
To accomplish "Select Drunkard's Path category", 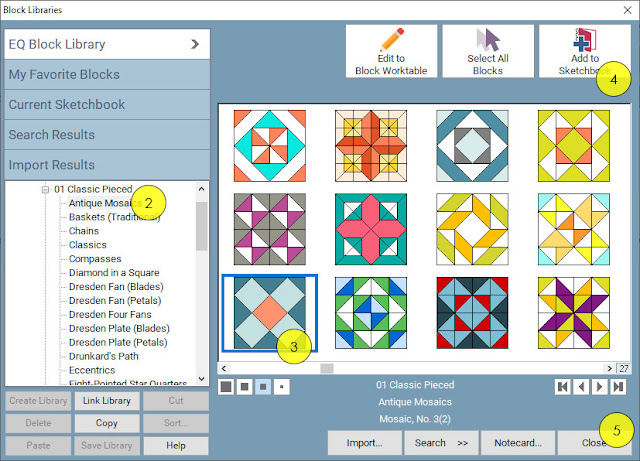I will coord(103,356).
